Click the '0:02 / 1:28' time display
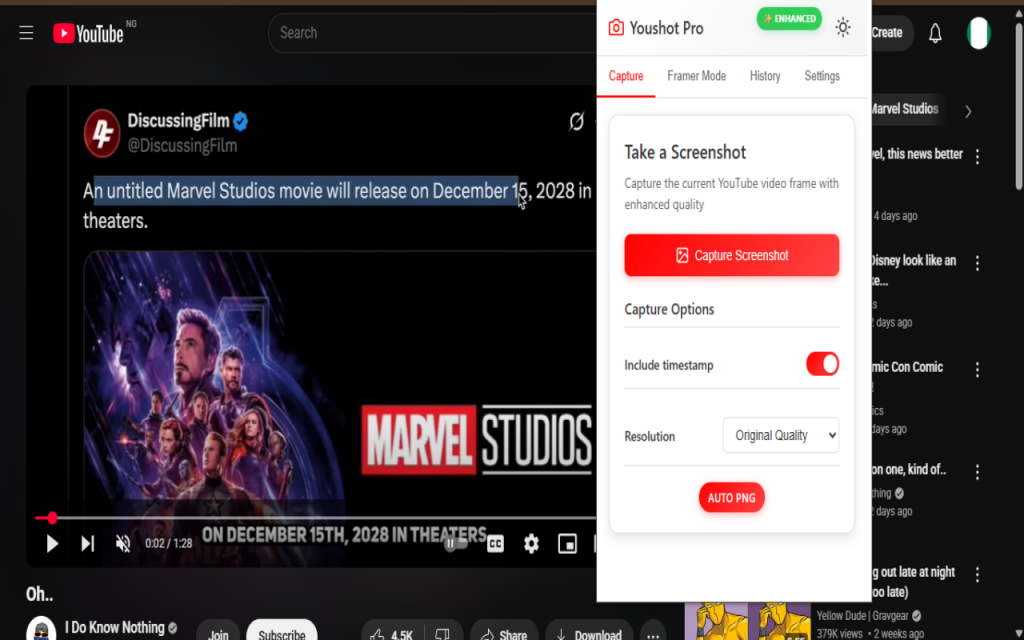This screenshot has height=640, width=1024. [x=168, y=543]
